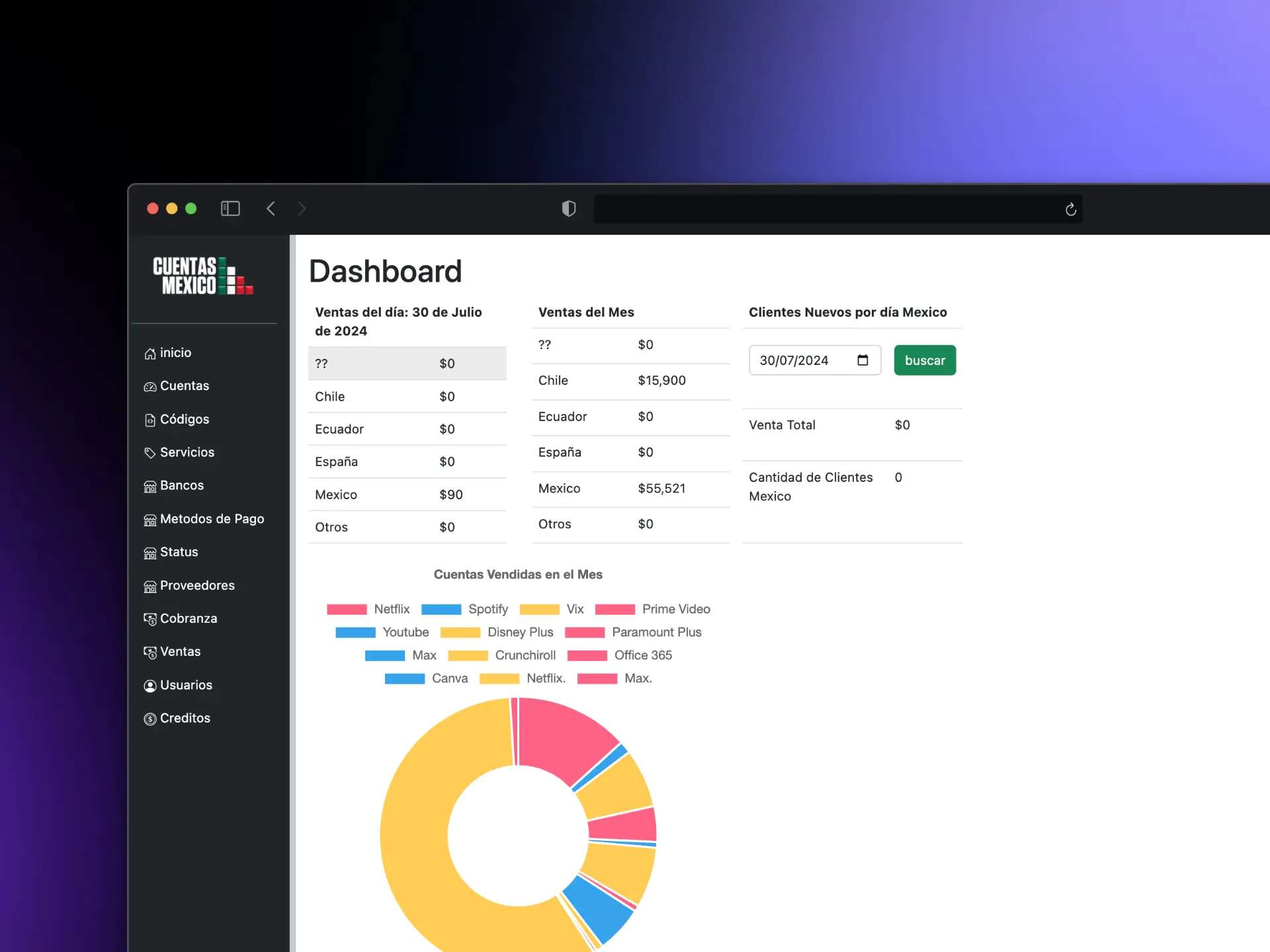
Task: Click the 30/07/2024 date input field
Action: tap(815, 360)
